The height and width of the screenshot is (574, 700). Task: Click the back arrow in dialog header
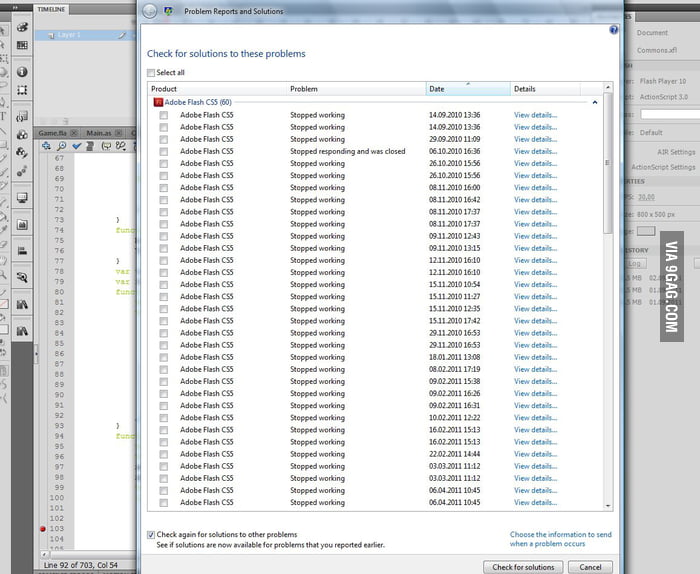[149, 12]
